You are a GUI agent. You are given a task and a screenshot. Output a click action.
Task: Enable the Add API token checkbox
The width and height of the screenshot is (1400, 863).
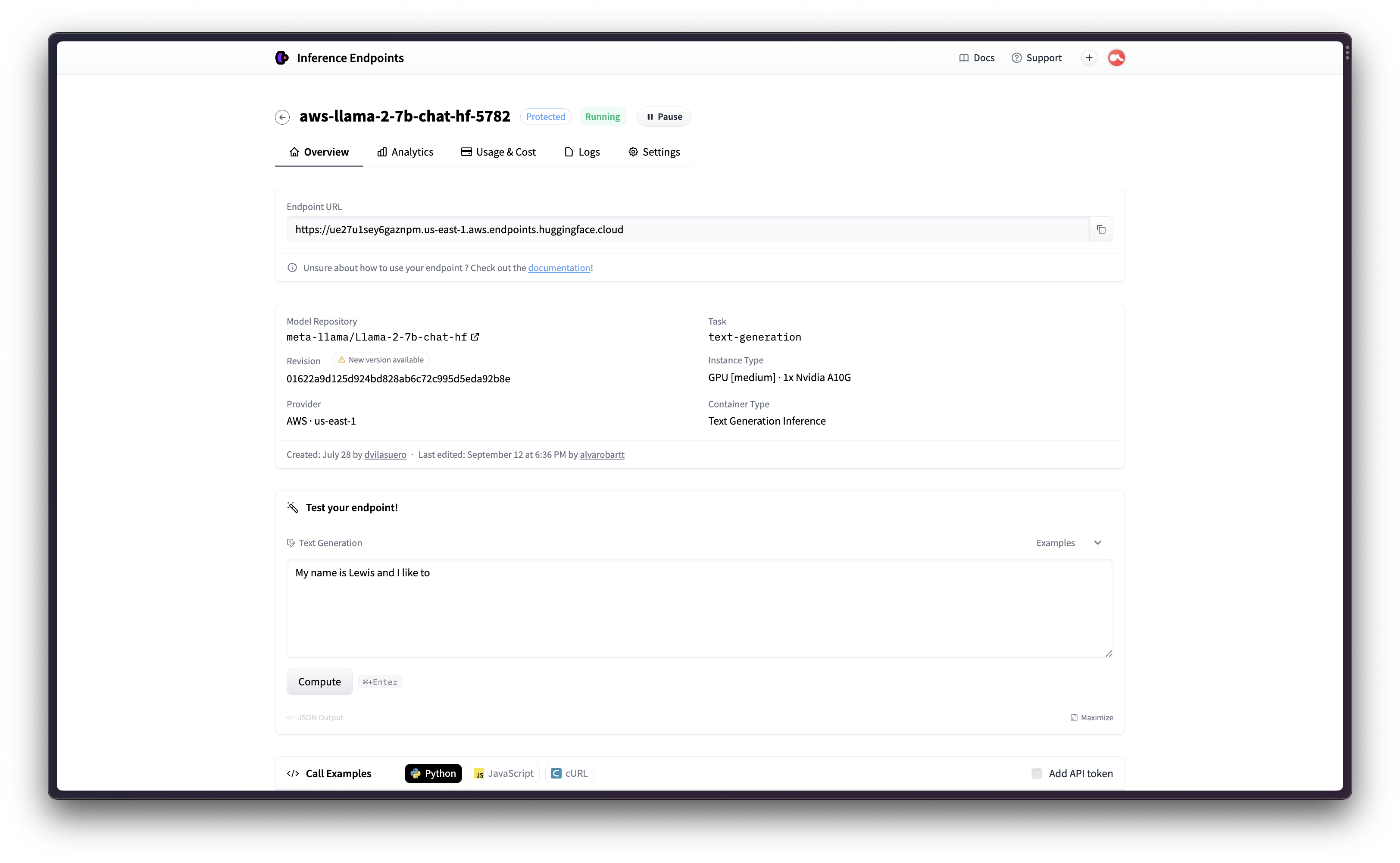1037,773
